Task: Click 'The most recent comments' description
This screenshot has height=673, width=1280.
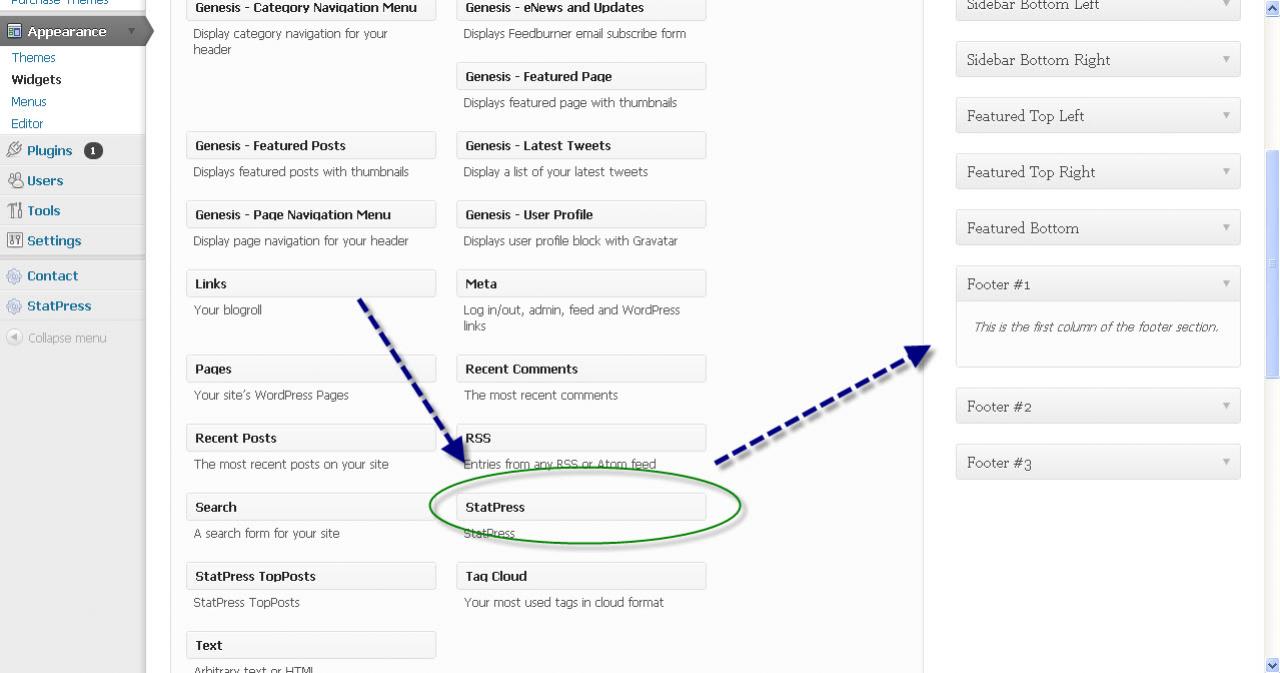Action: [x=541, y=395]
